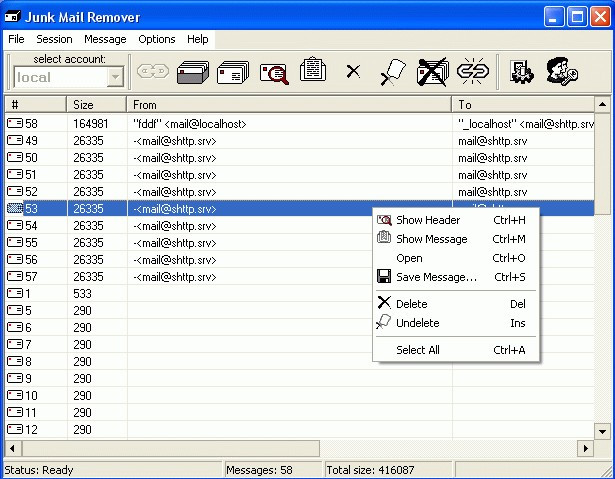The image size is (615, 479).
Task: Select message row number 57
Action: pos(300,277)
